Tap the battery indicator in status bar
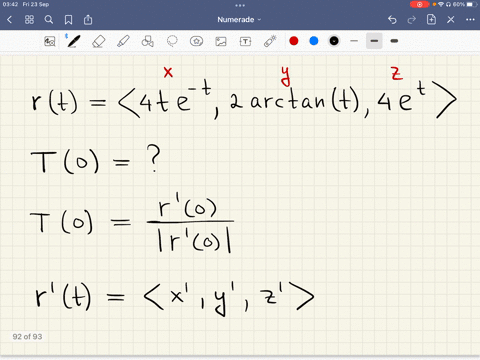This screenshot has width=480, height=360. pos(472,4)
